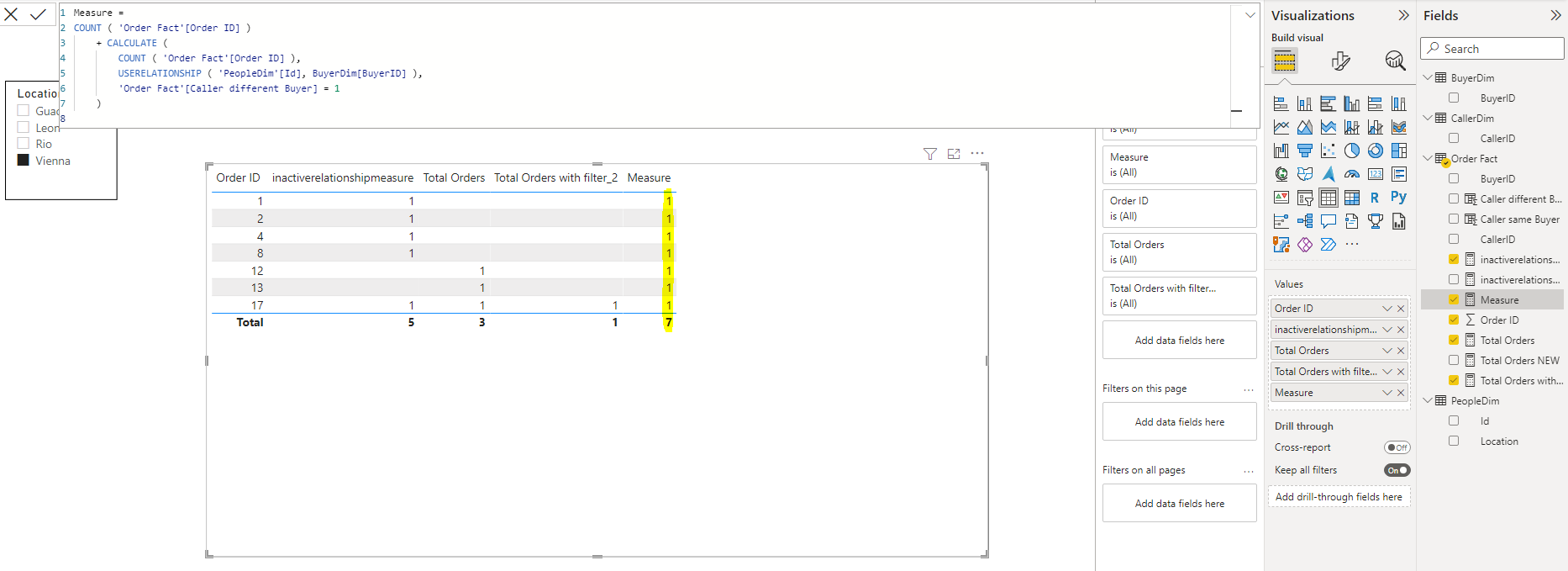Sort by the inactiverelationshipmeasure column header
This screenshot has width=1568, height=571.
coord(343,177)
